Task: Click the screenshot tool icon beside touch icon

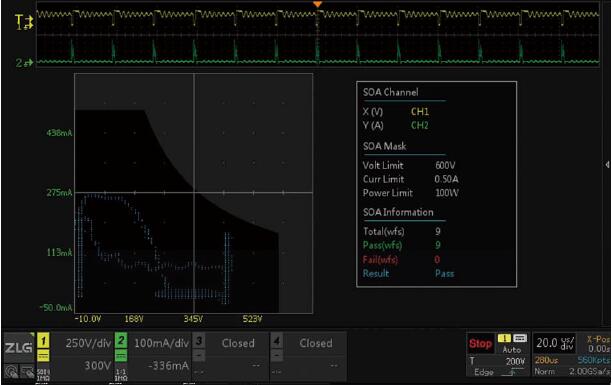Action: 27,371
